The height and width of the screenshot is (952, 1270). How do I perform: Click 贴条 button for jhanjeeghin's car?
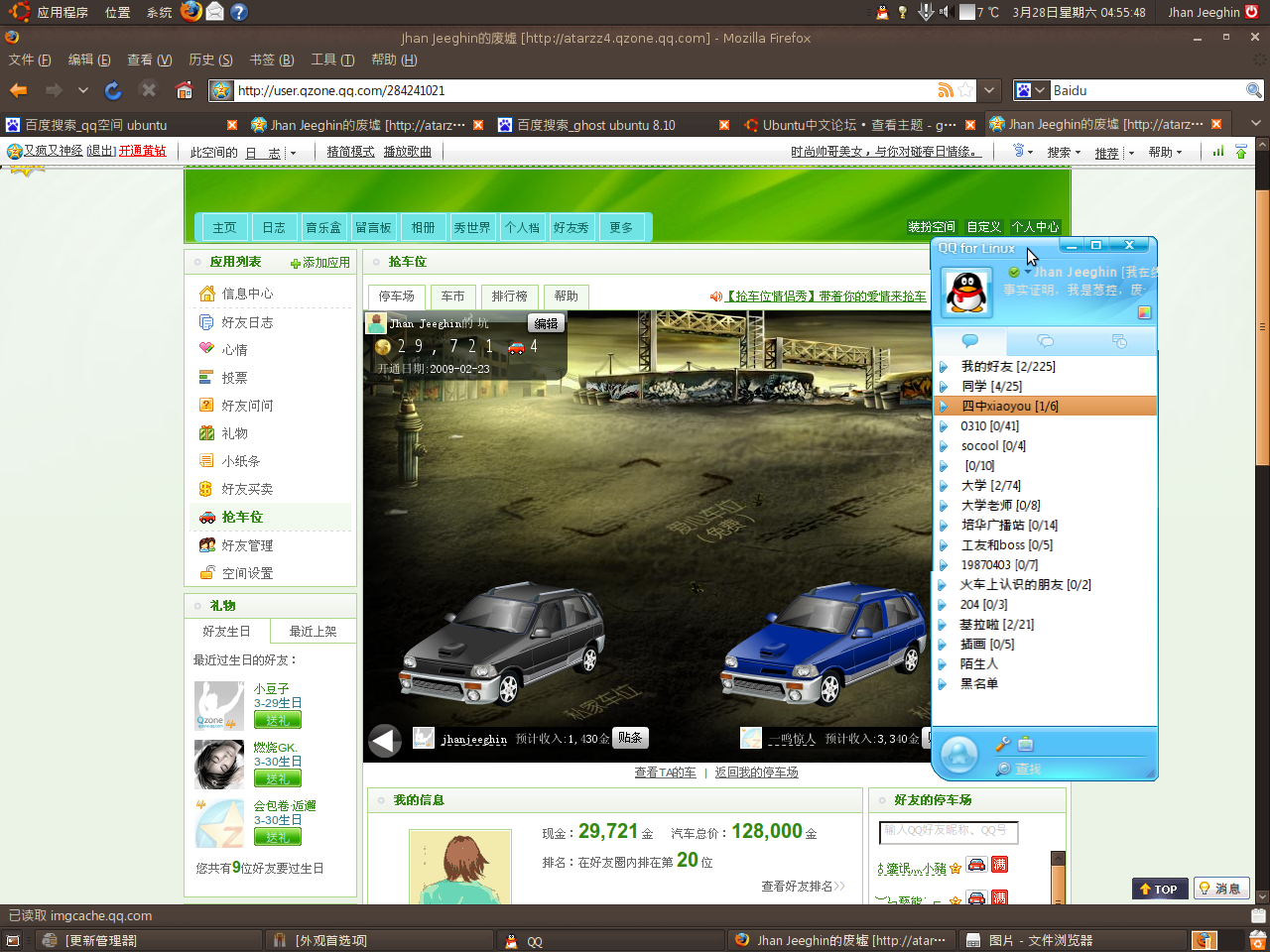coord(630,738)
